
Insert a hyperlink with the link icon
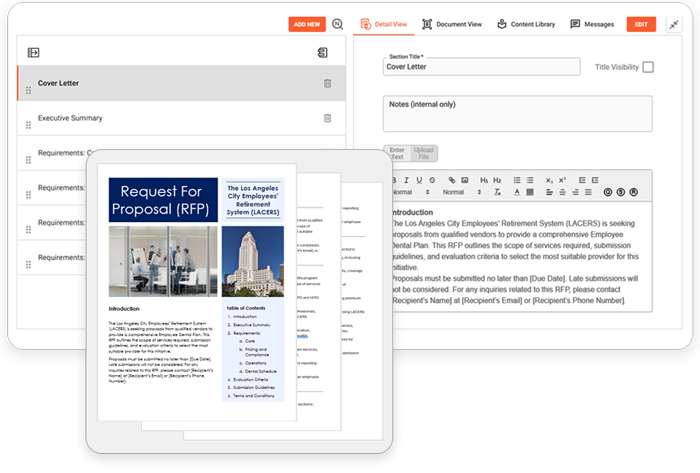(452, 180)
